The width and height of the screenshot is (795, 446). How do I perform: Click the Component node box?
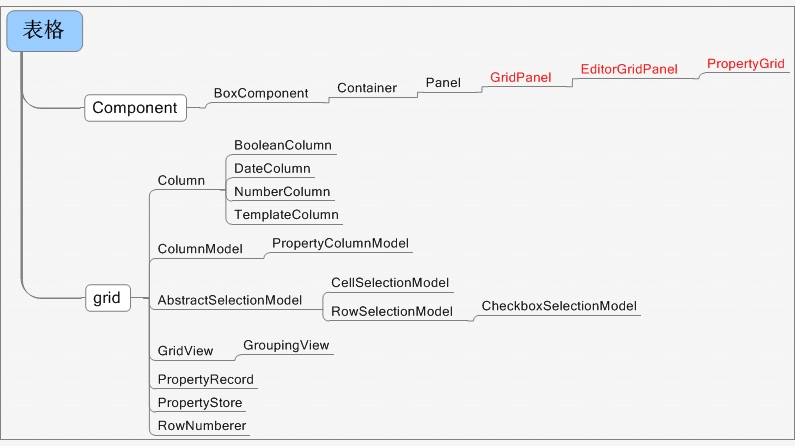[x=135, y=108]
